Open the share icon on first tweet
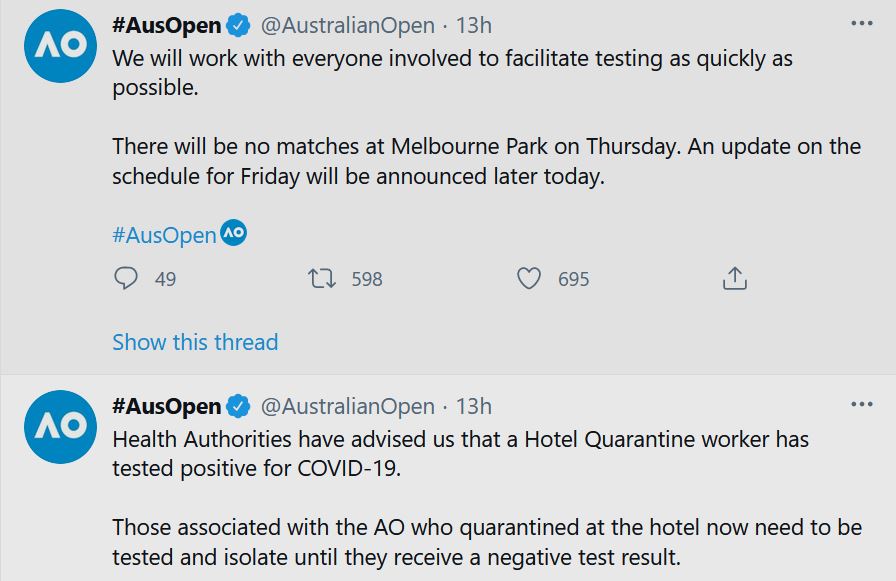The image size is (896, 581). tap(735, 278)
